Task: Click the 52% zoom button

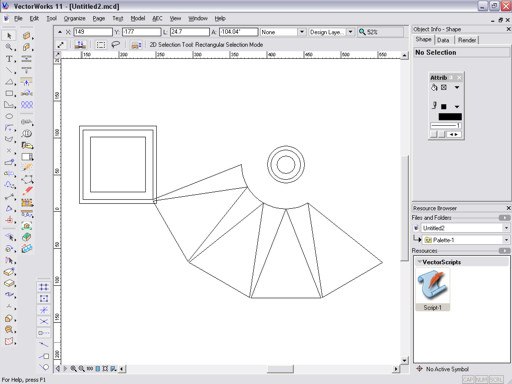Action: (x=368, y=32)
